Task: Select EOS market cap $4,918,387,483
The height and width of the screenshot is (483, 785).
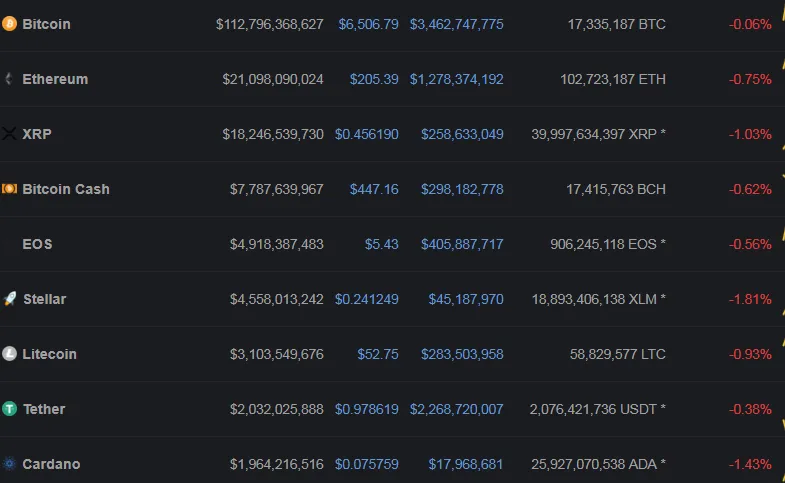Action: pos(276,244)
